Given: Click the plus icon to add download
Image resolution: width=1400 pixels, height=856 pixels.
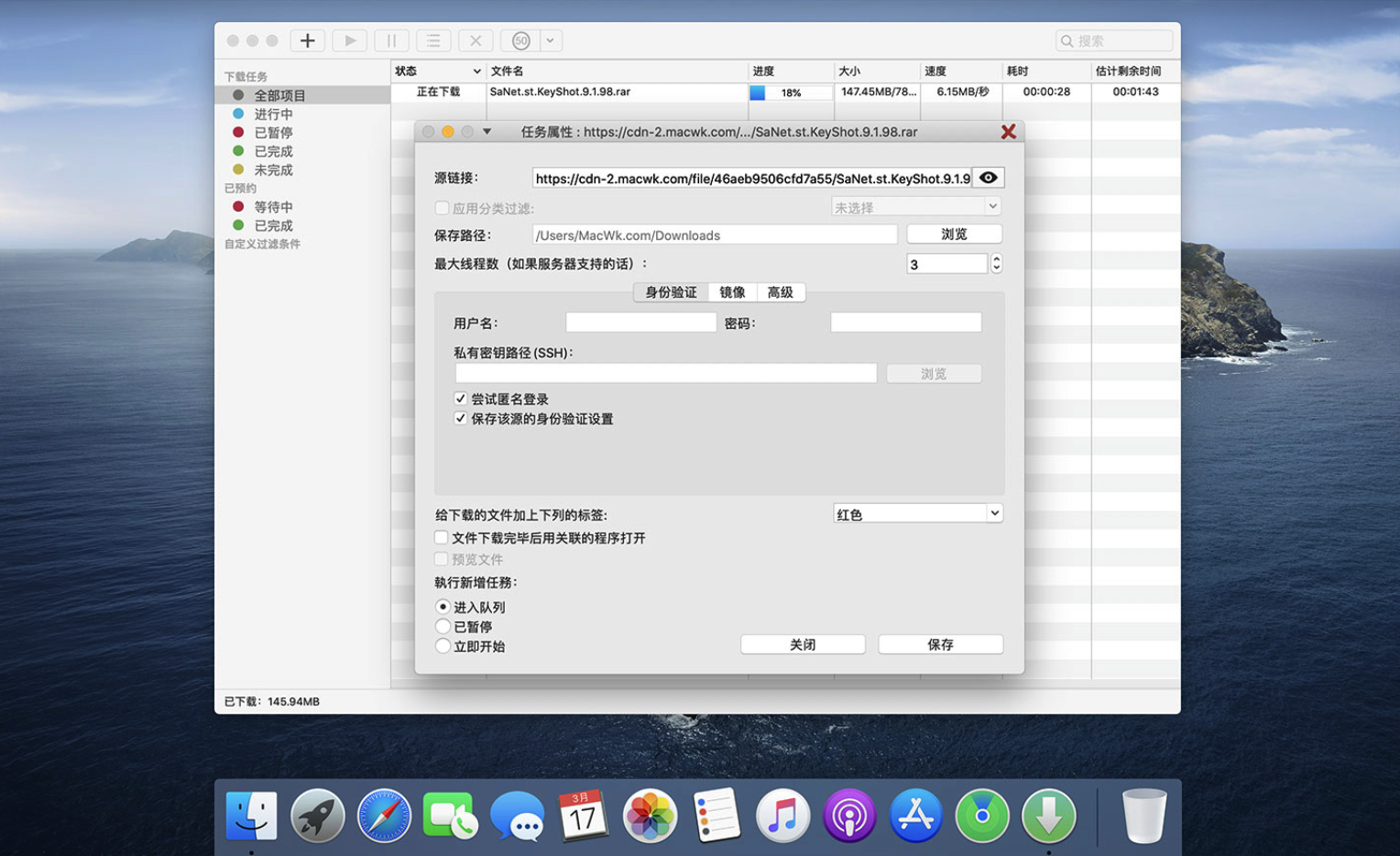Looking at the screenshot, I should [307, 40].
